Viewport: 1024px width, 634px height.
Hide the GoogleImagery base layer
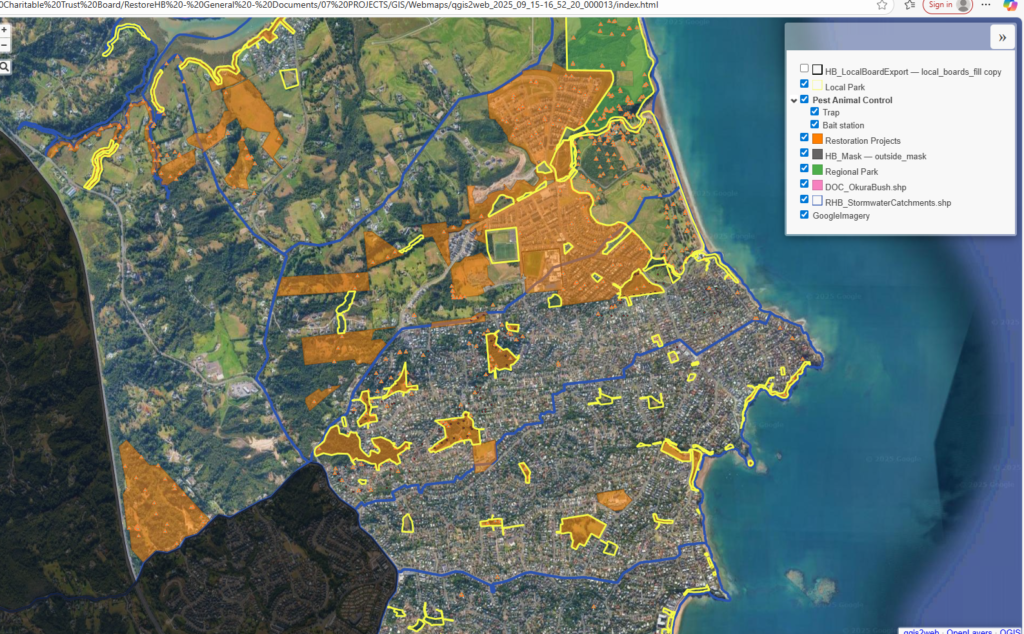(804, 214)
